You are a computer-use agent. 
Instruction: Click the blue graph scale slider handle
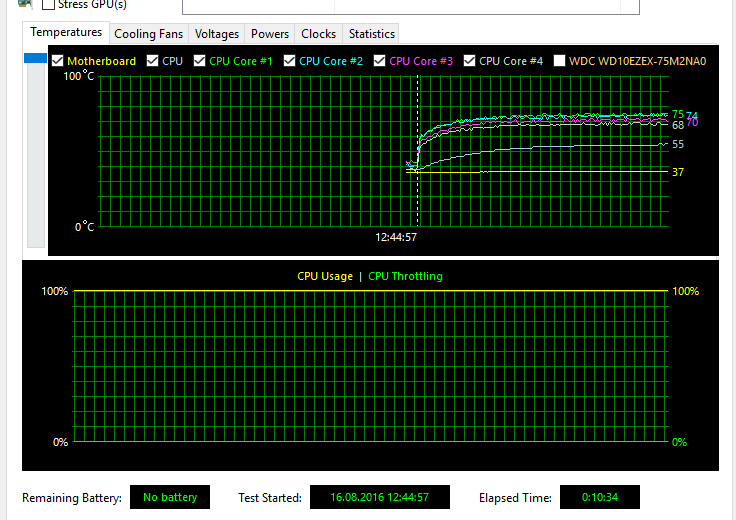coord(36,58)
